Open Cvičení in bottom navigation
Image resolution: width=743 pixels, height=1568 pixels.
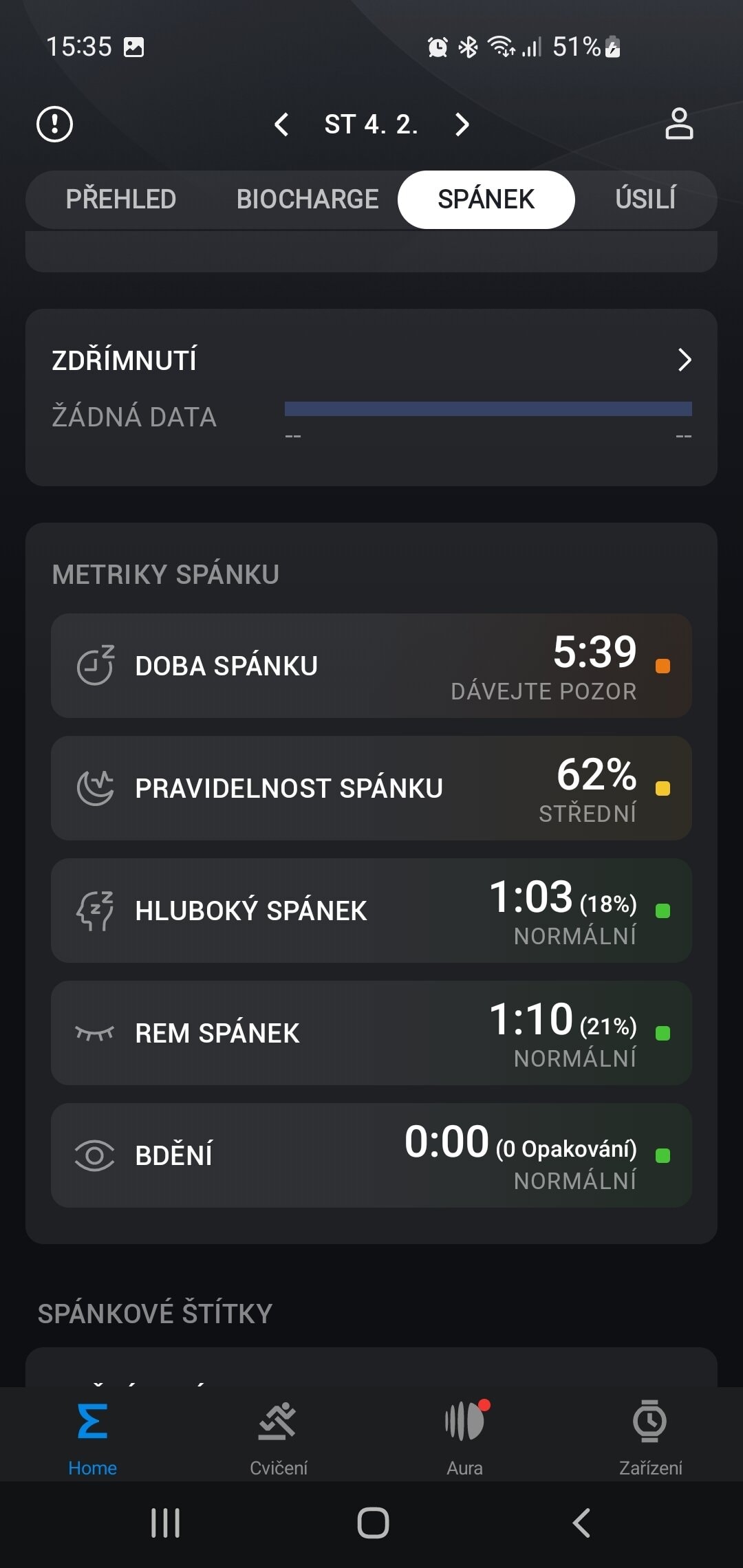[x=278, y=1435]
